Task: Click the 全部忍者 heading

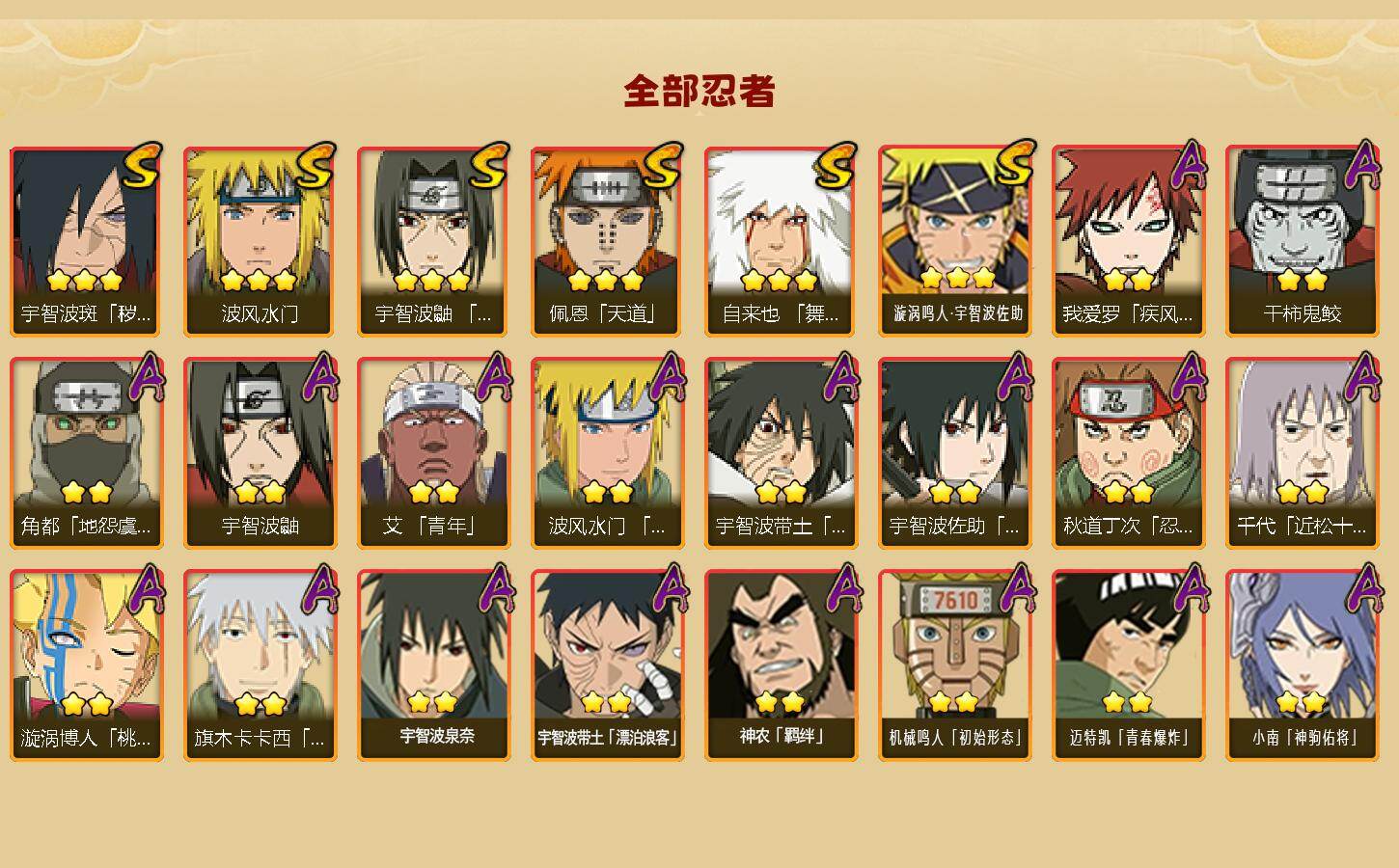Action: tap(699, 91)
